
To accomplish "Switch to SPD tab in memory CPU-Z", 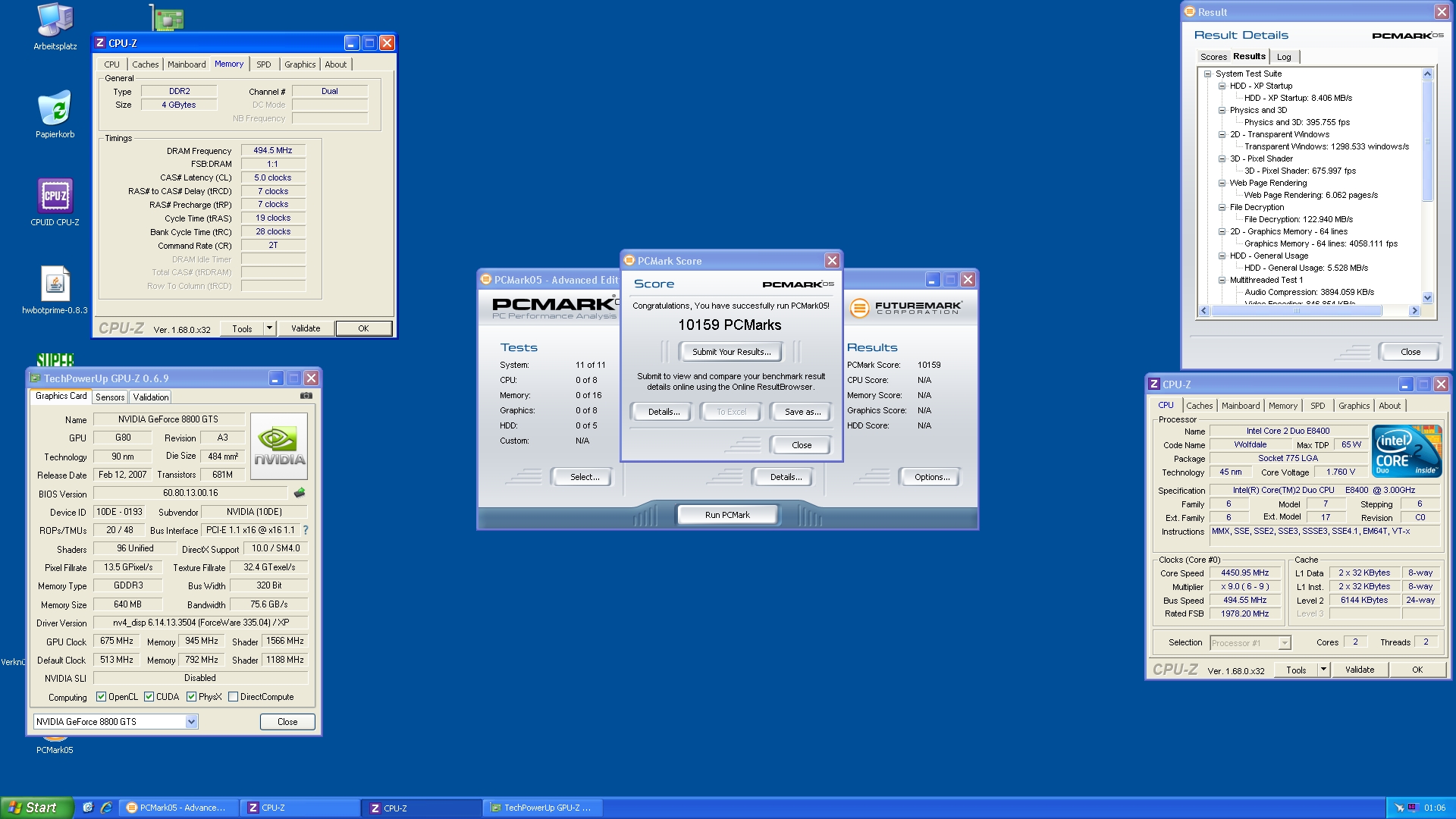I will (x=263, y=64).
